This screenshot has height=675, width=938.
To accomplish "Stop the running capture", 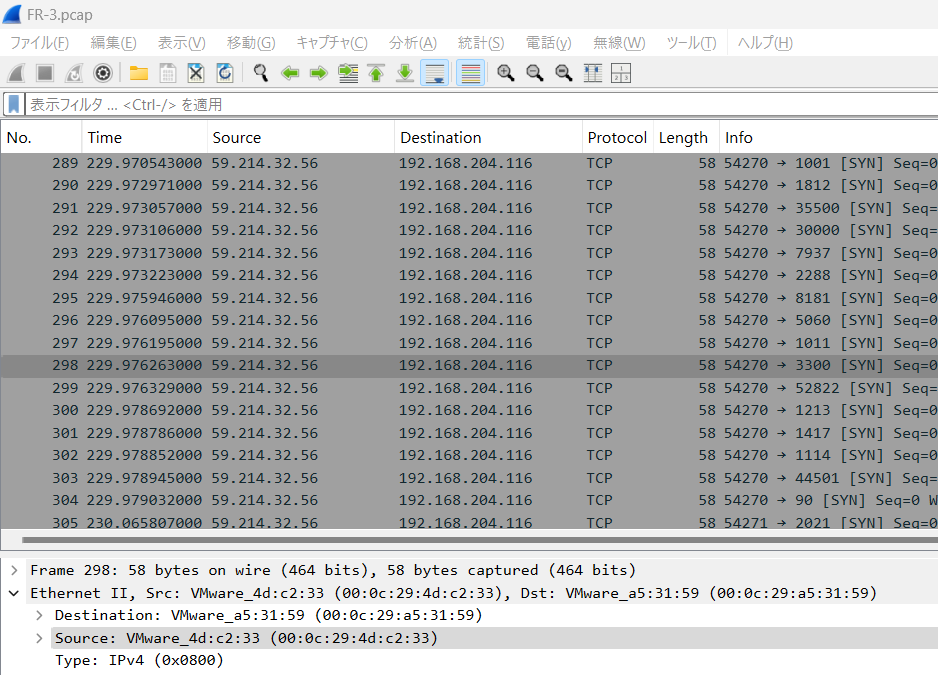I will 45,73.
